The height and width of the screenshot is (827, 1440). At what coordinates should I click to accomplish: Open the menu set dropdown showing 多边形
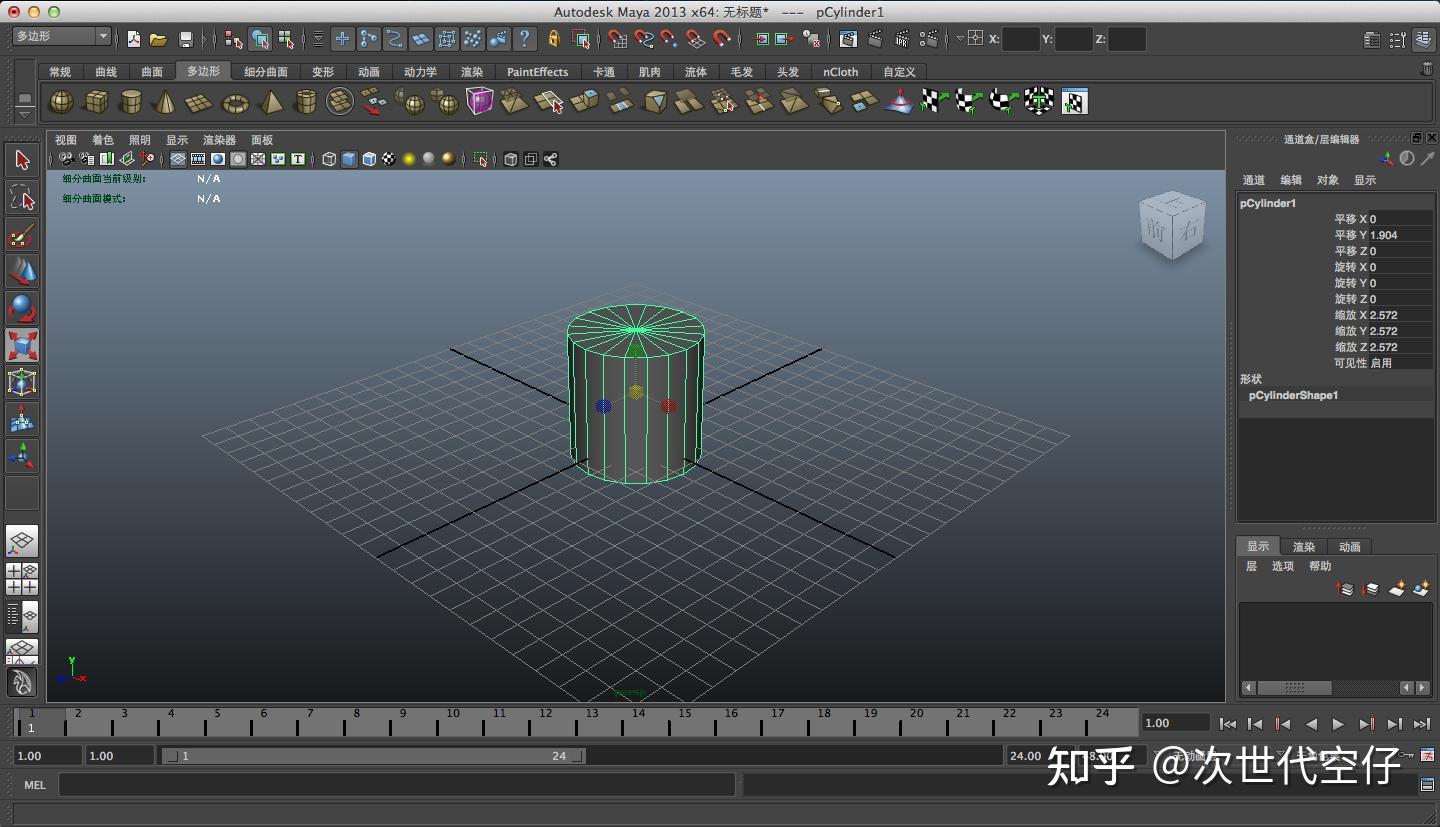58,35
